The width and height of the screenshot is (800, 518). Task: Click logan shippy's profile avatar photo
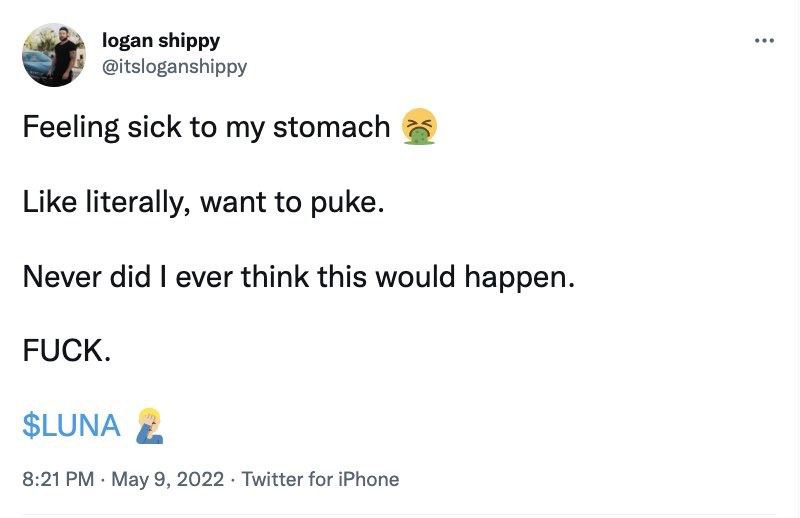(x=54, y=55)
